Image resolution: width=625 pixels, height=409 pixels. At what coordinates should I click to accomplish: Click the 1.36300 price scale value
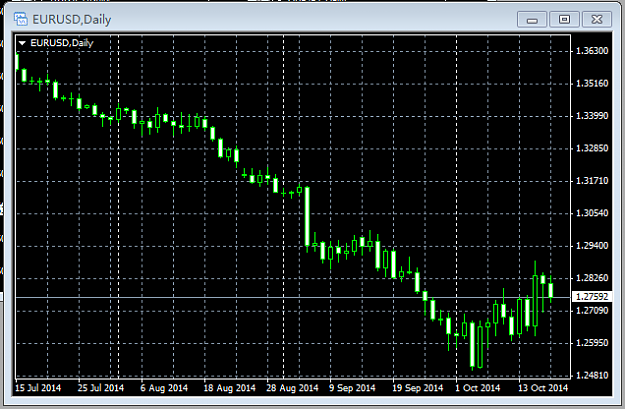(x=592, y=51)
